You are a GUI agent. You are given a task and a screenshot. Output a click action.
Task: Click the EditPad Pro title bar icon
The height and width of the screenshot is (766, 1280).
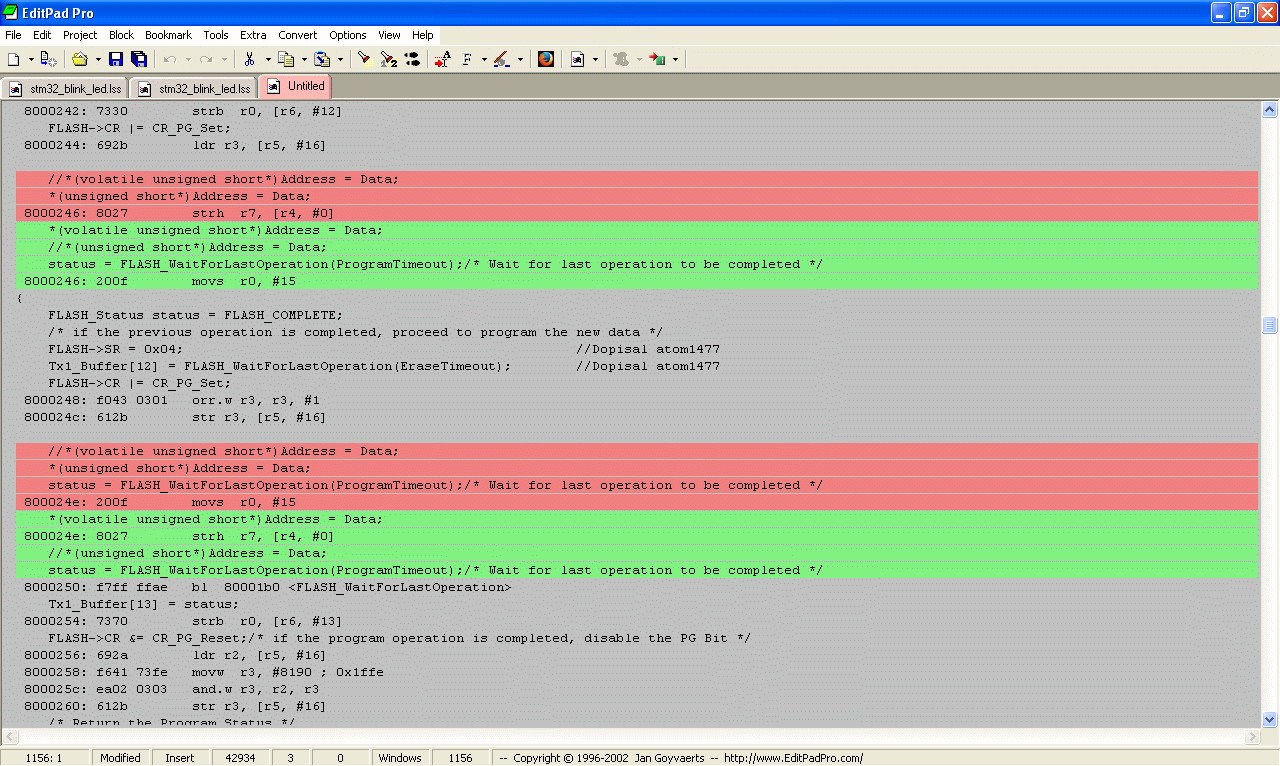[x=12, y=12]
